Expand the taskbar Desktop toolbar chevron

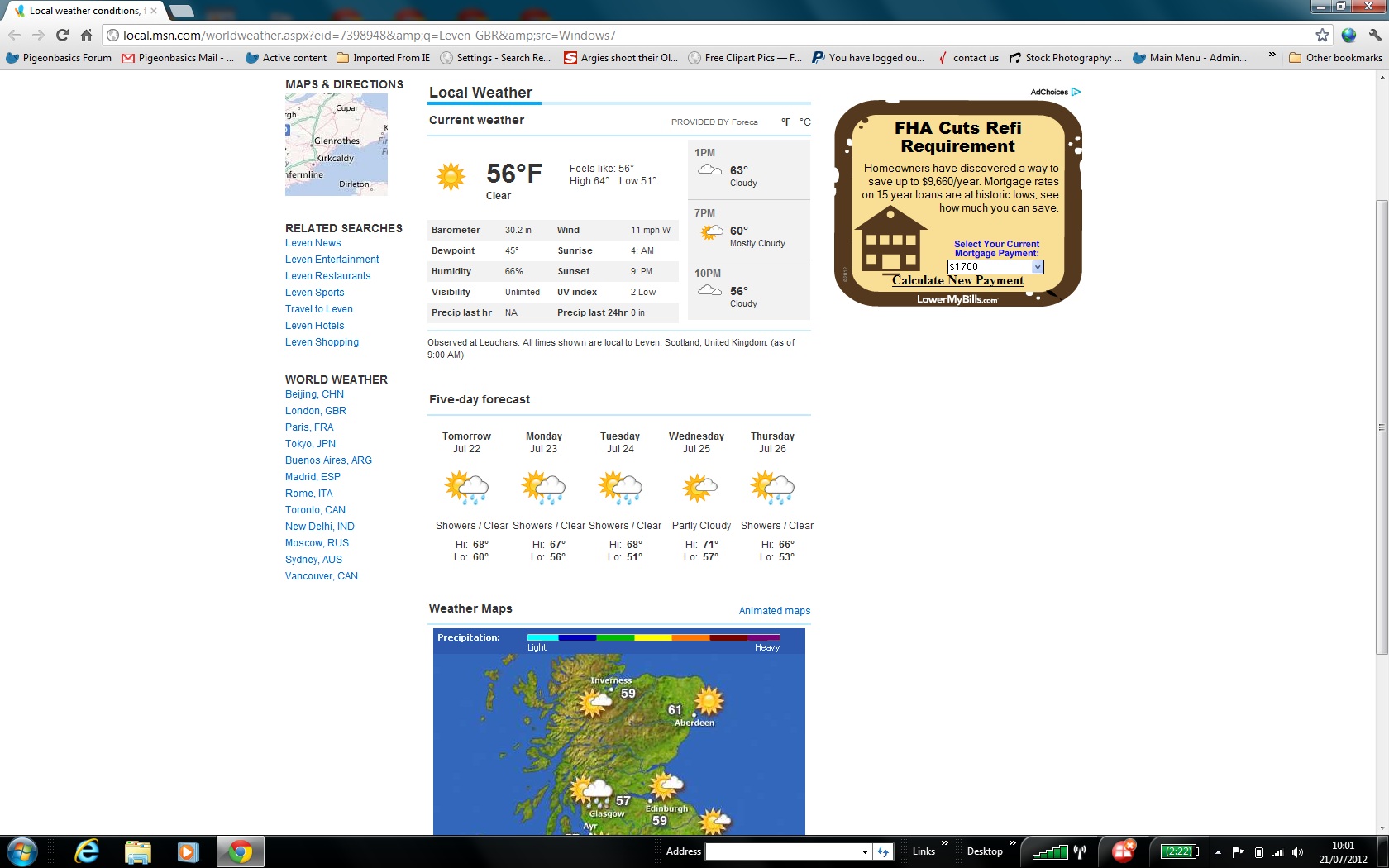[1012, 843]
